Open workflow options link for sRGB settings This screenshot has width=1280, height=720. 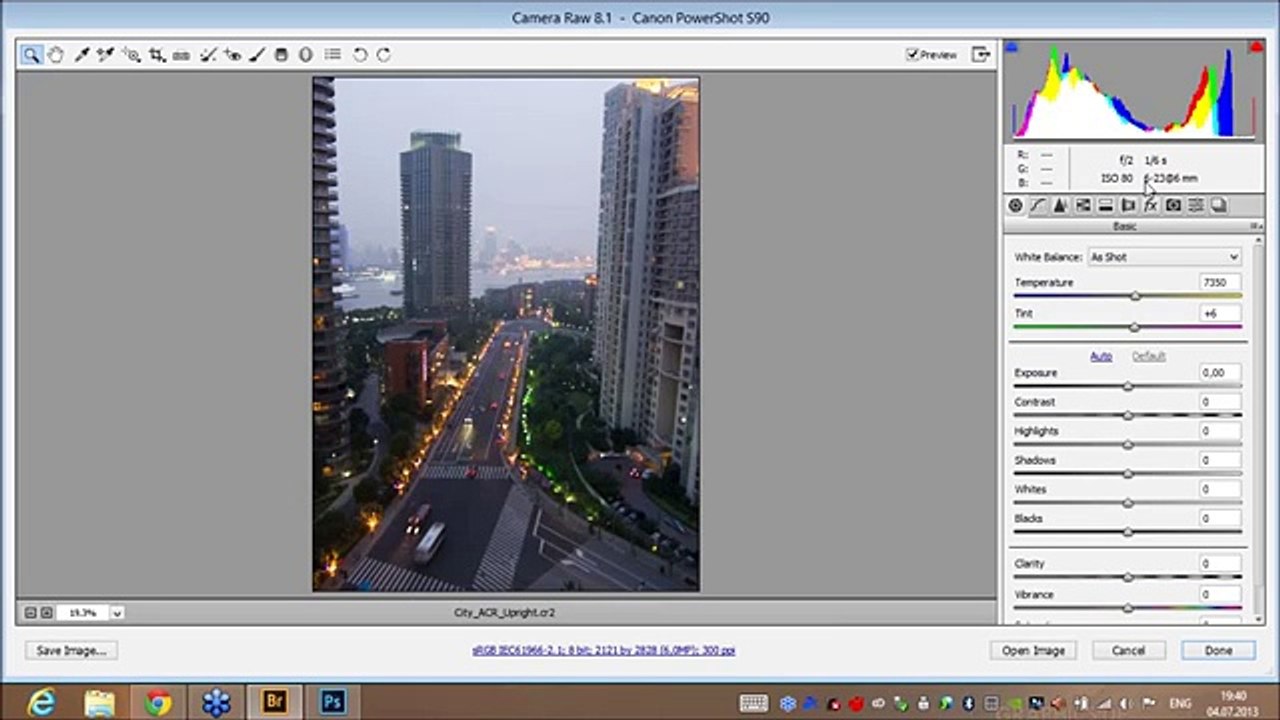click(x=603, y=650)
